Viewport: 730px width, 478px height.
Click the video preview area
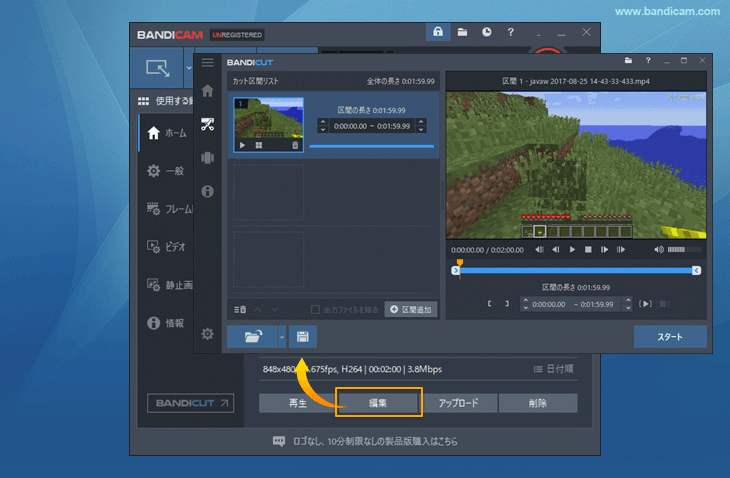pos(576,165)
